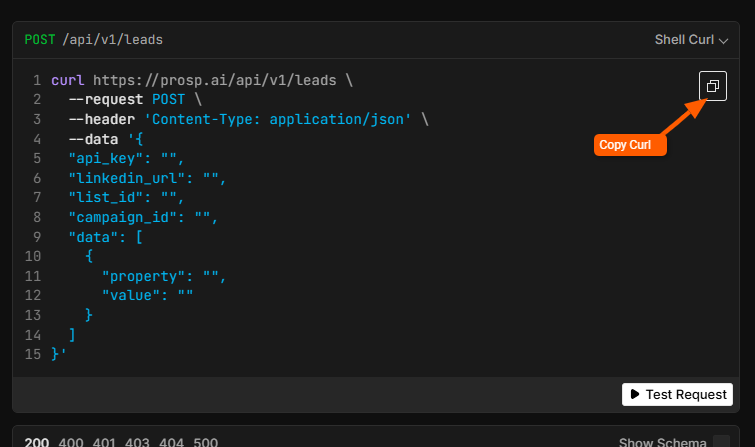Click the Test Request button
Image resolution: width=755 pixels, height=447 pixels.
point(677,394)
